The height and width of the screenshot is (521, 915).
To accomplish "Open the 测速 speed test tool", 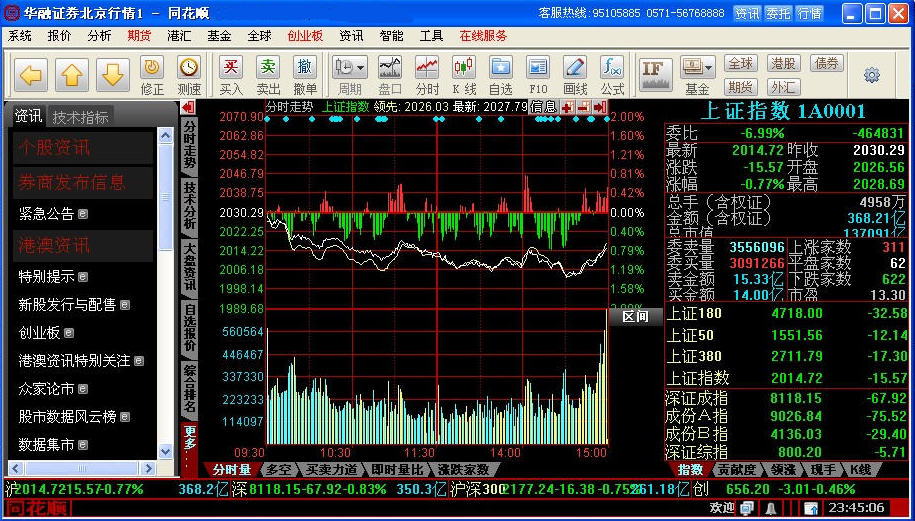I will click(189, 76).
